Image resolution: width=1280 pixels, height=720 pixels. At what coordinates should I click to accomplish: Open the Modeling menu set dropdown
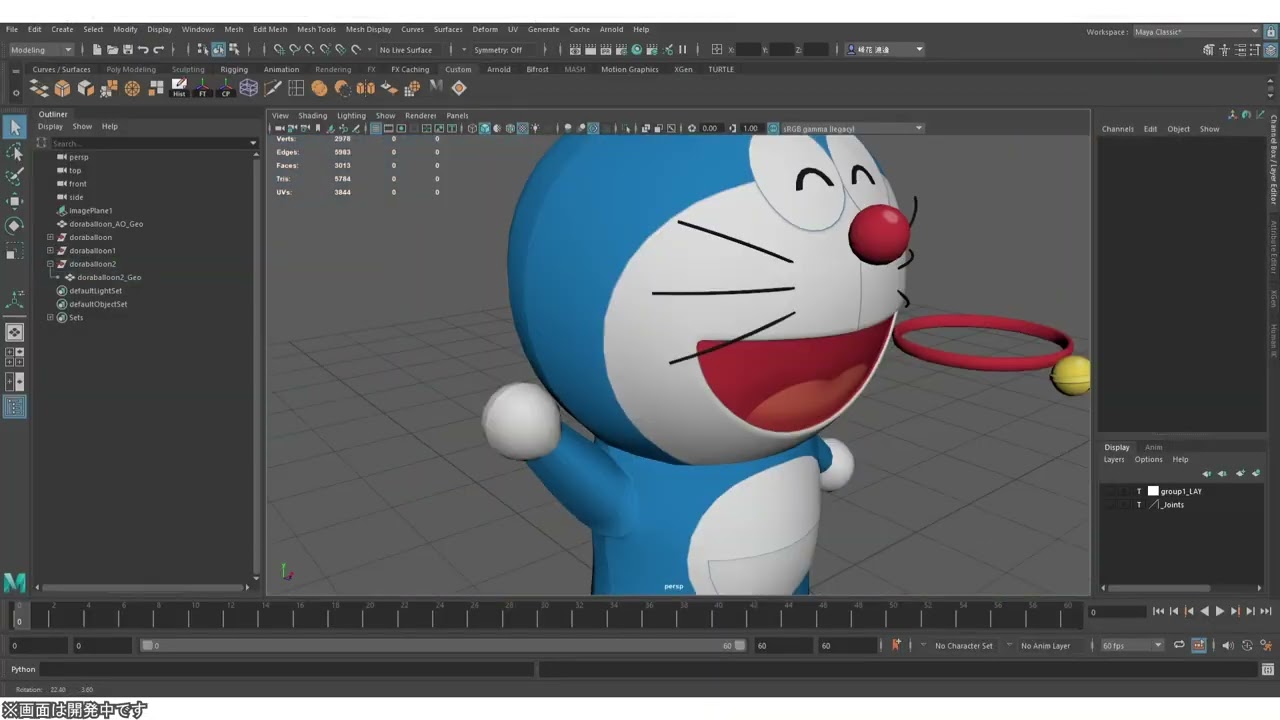click(x=40, y=49)
